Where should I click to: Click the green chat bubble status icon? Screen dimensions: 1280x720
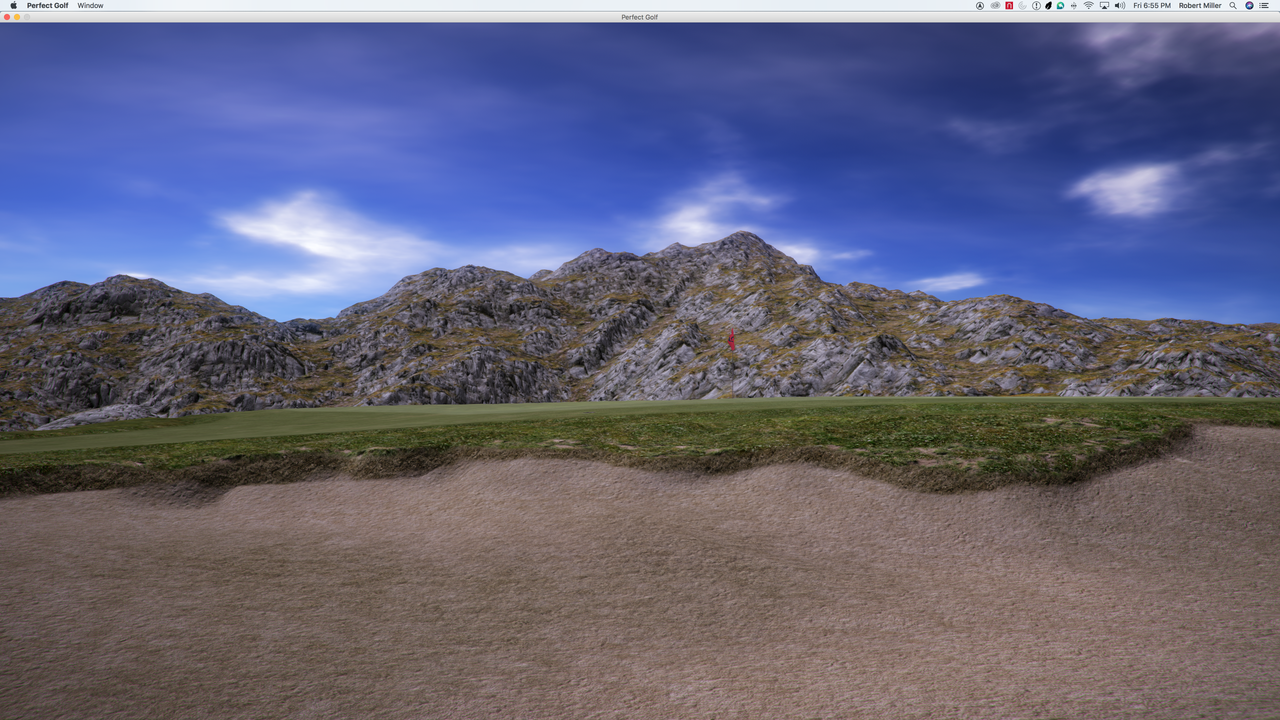tap(1060, 5)
